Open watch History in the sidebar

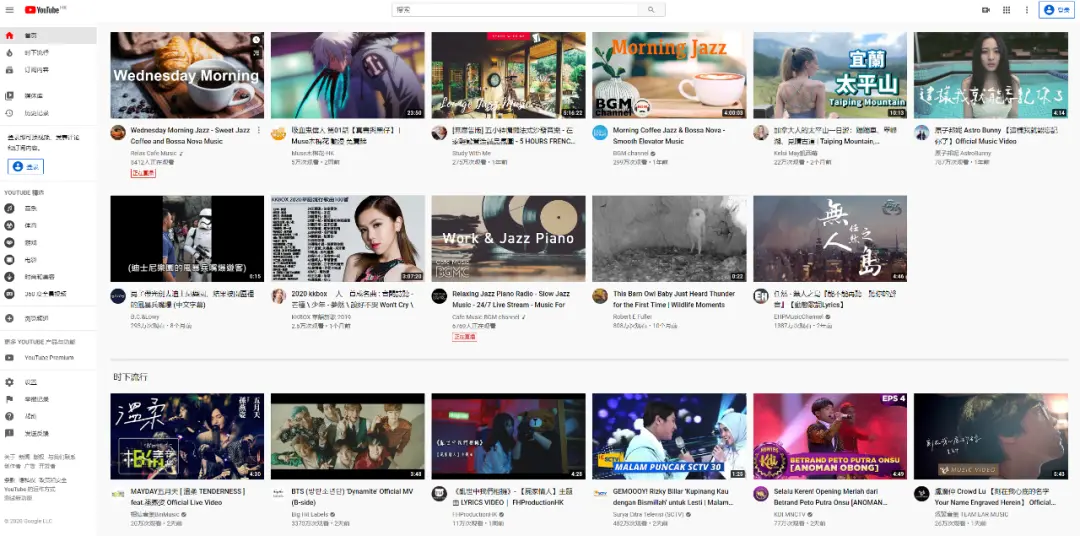coord(35,113)
